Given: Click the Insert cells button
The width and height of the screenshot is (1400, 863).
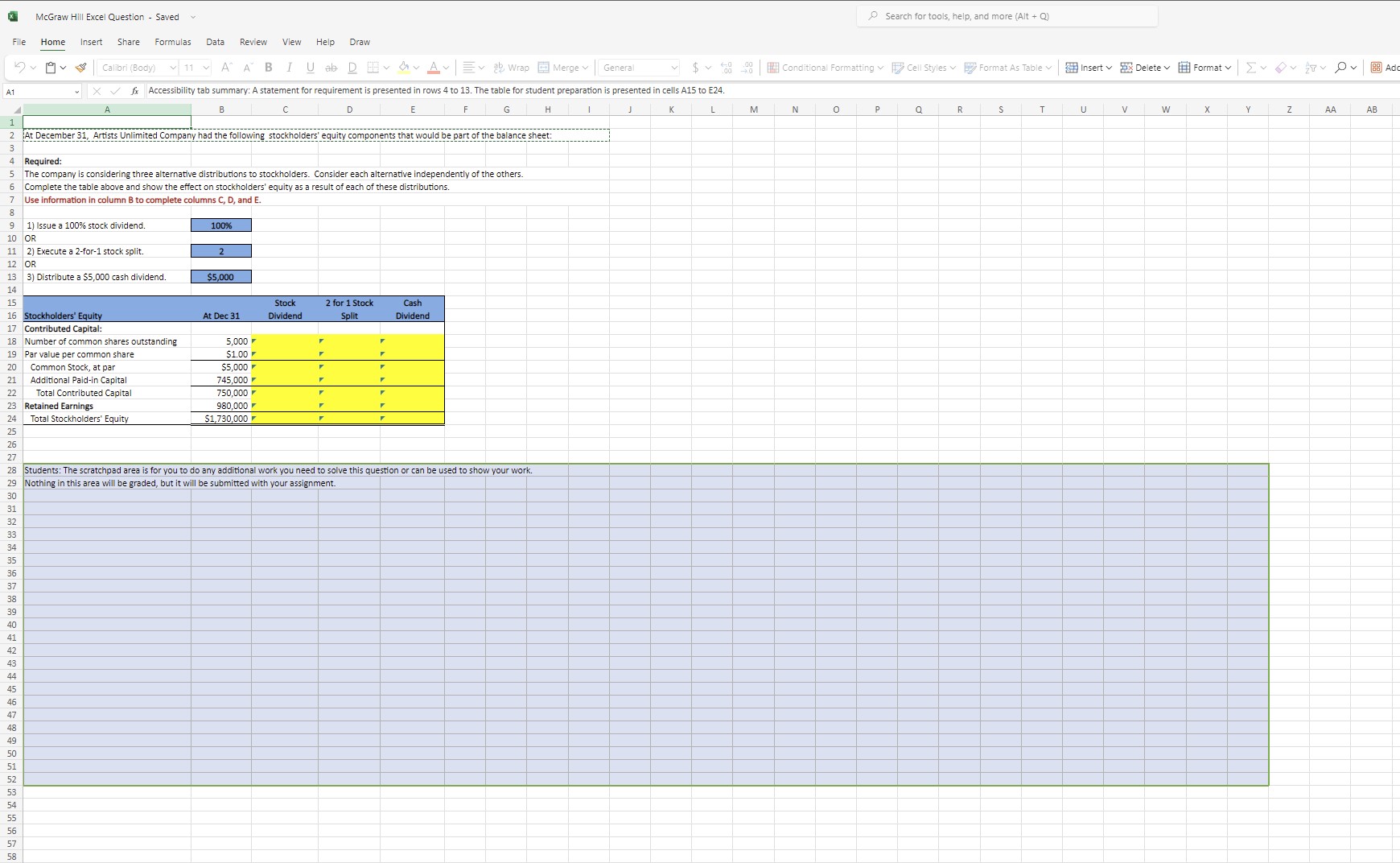Looking at the screenshot, I should click(x=1089, y=68).
